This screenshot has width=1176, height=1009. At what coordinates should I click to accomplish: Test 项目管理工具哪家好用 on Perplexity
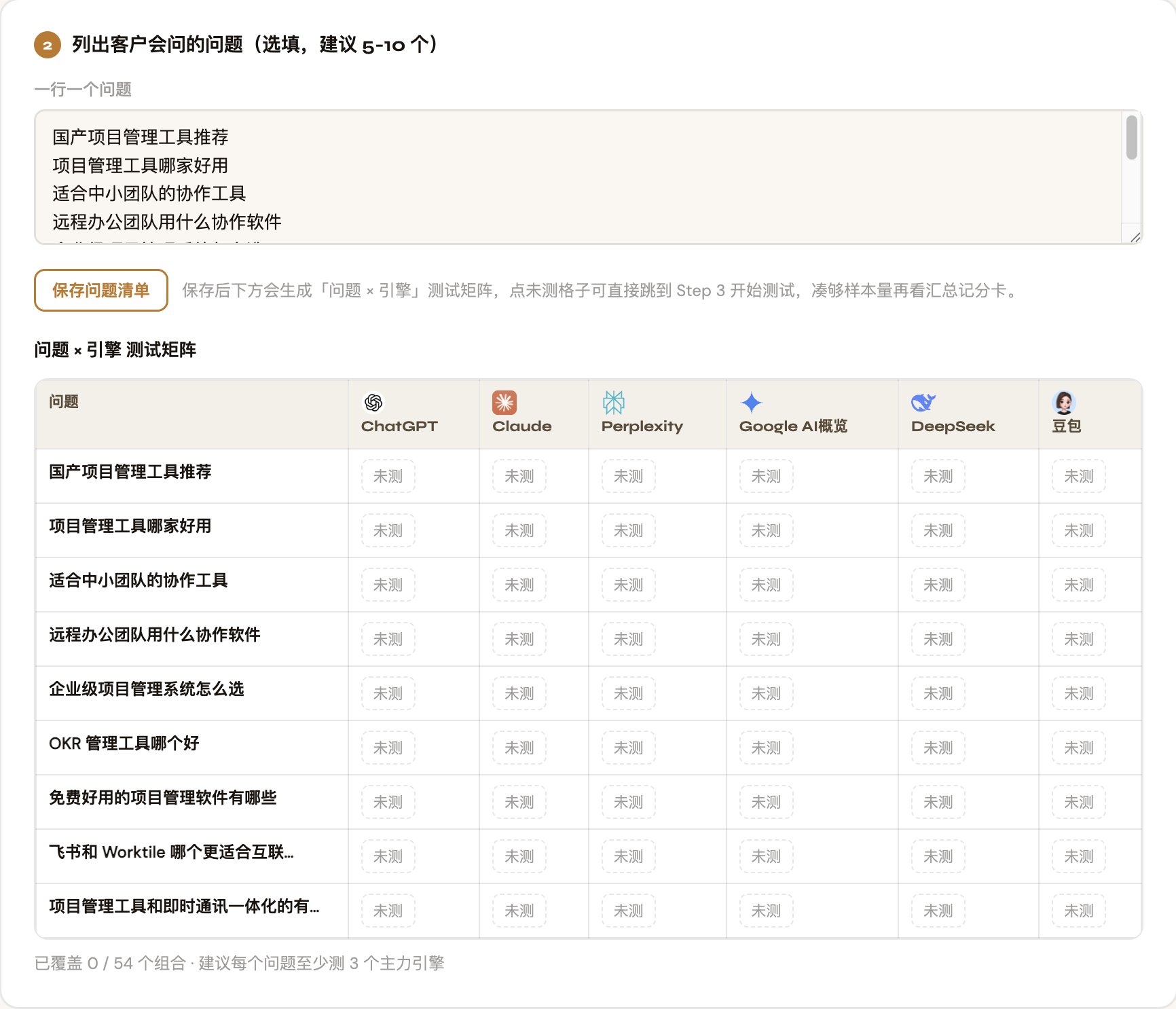click(x=629, y=530)
